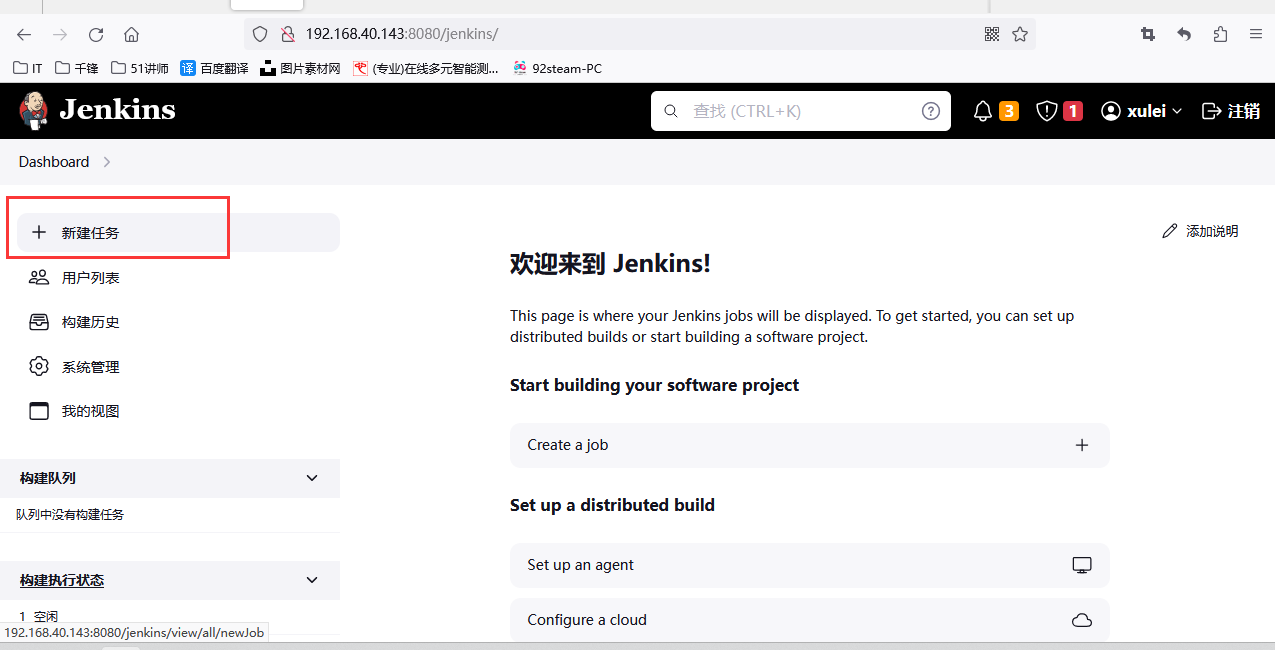The width and height of the screenshot is (1275, 650).
Task: Click the Set up a distributed build heading
Action: [x=612, y=505]
